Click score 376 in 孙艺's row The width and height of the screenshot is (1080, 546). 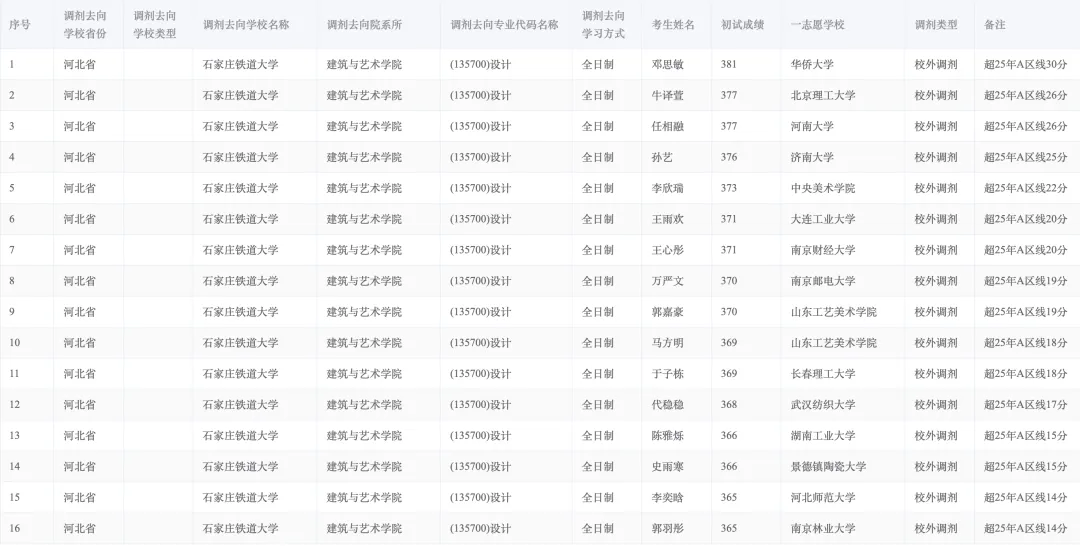click(x=729, y=158)
